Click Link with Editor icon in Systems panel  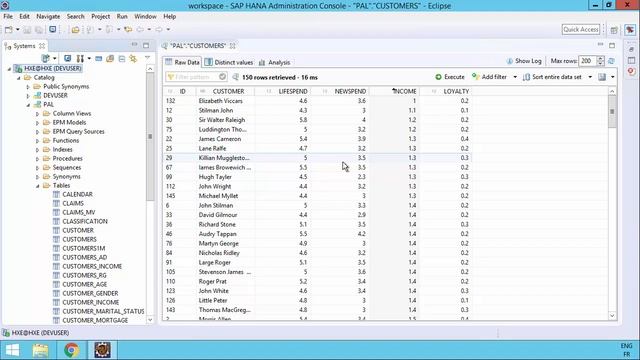point(133,59)
